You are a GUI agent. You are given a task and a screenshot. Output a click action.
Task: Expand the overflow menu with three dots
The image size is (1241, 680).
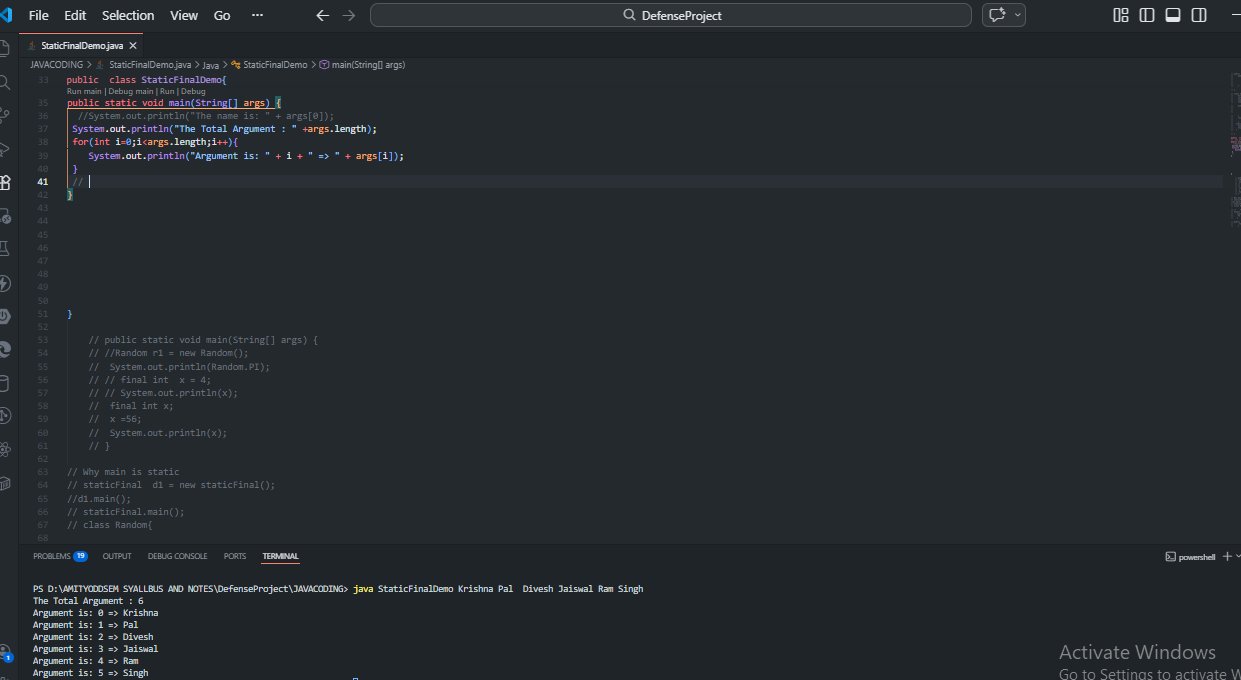pyautogui.click(x=257, y=15)
